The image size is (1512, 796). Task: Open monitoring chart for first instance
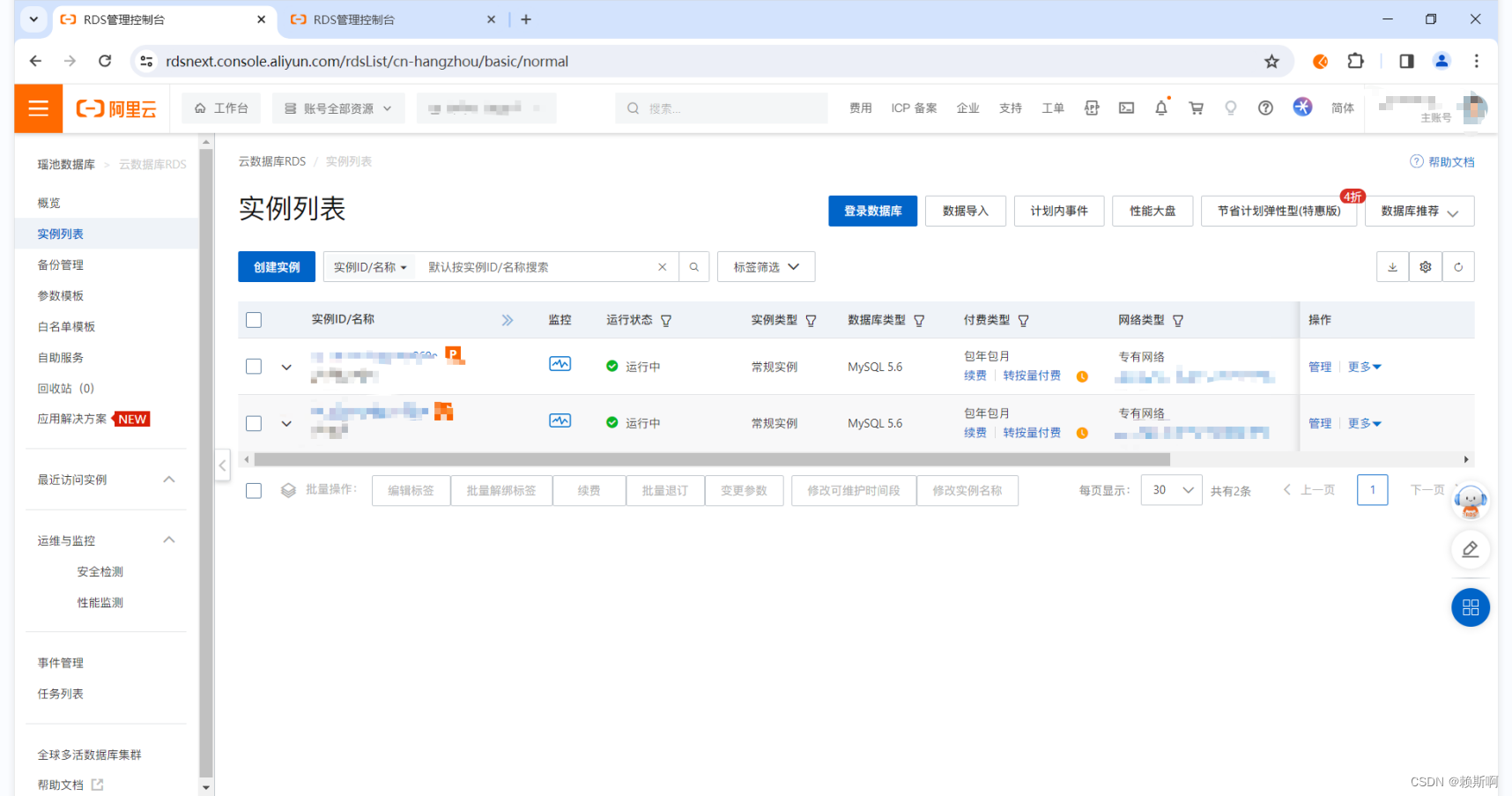point(560,364)
